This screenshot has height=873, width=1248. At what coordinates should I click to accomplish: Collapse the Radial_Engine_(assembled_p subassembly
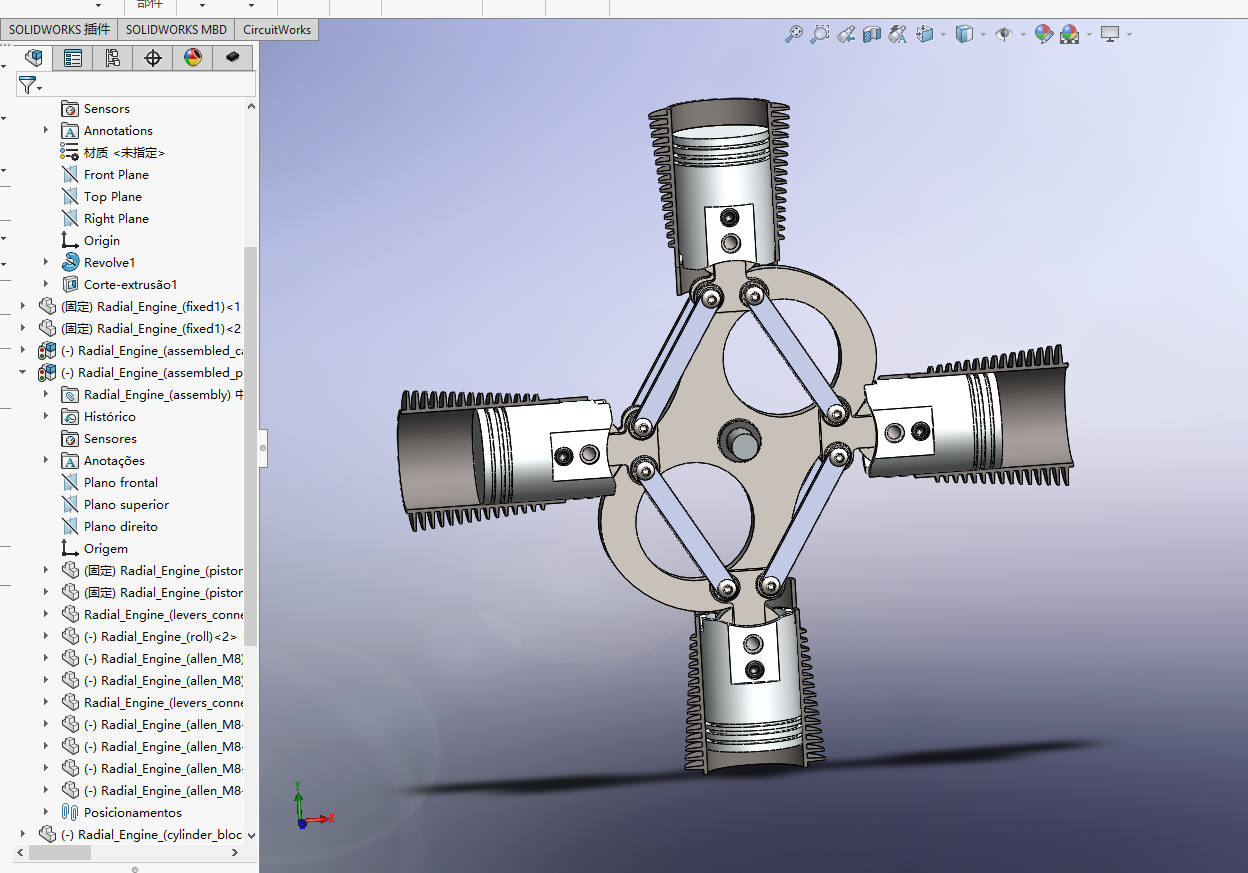click(x=23, y=372)
